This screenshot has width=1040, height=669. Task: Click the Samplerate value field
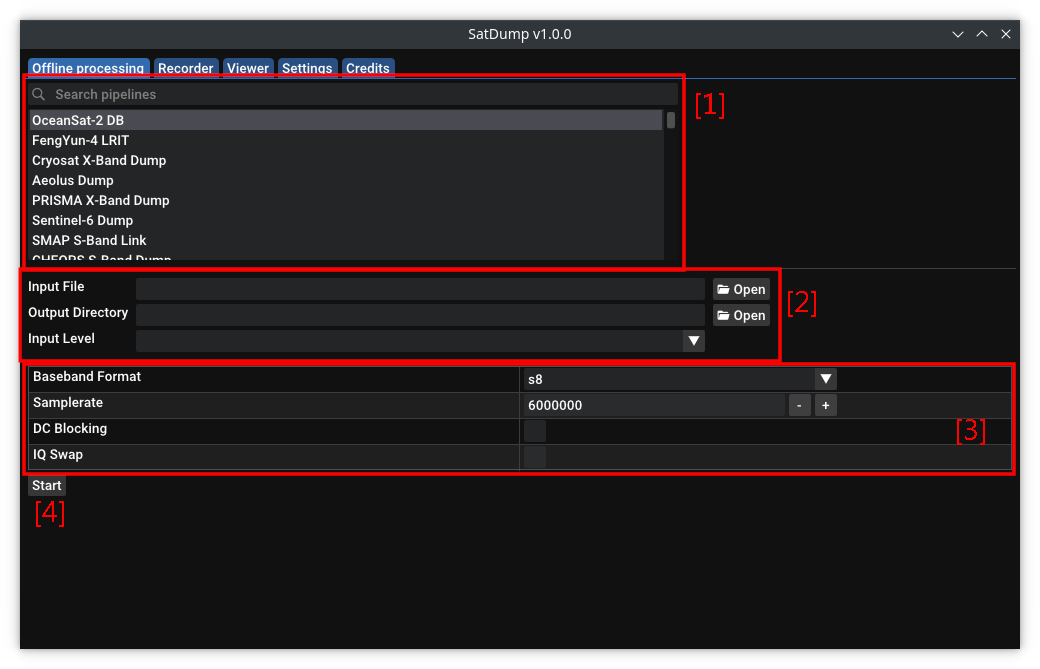click(x=654, y=404)
